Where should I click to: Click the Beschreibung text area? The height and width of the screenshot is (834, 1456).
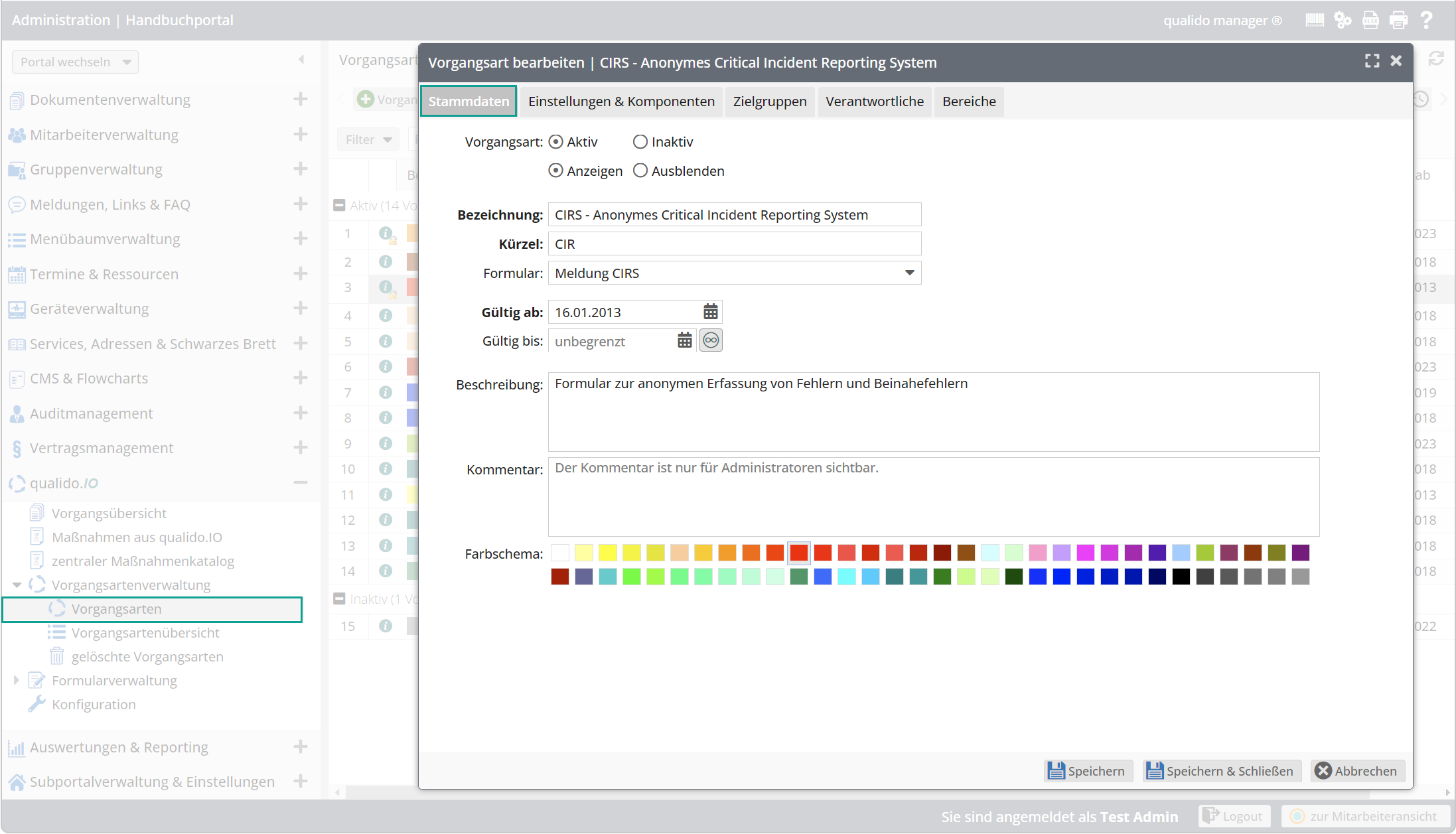pos(934,412)
